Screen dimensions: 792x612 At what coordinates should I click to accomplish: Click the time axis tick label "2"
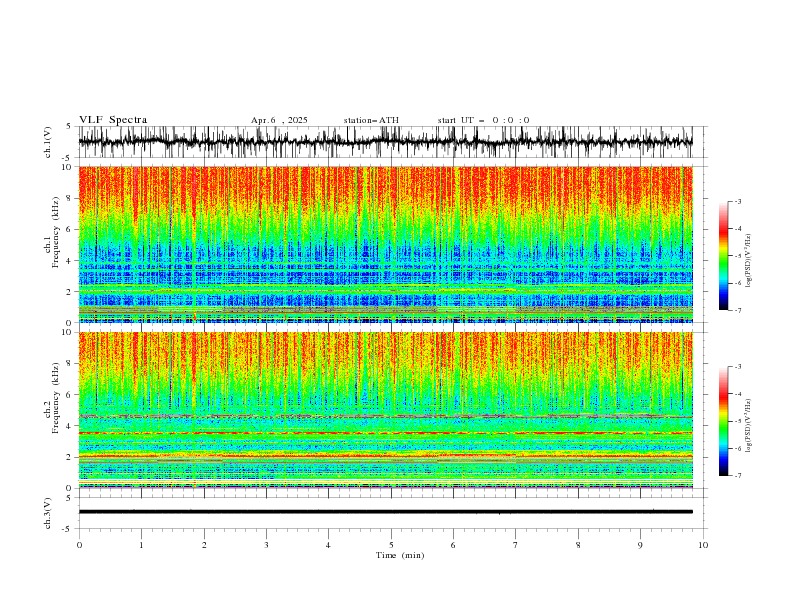click(204, 545)
